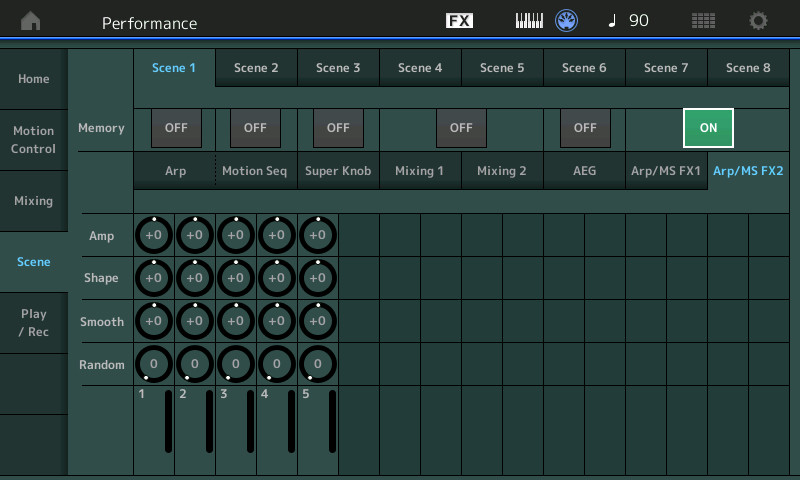Toggle AEG memory switch on
The image size is (800, 480).
585,128
